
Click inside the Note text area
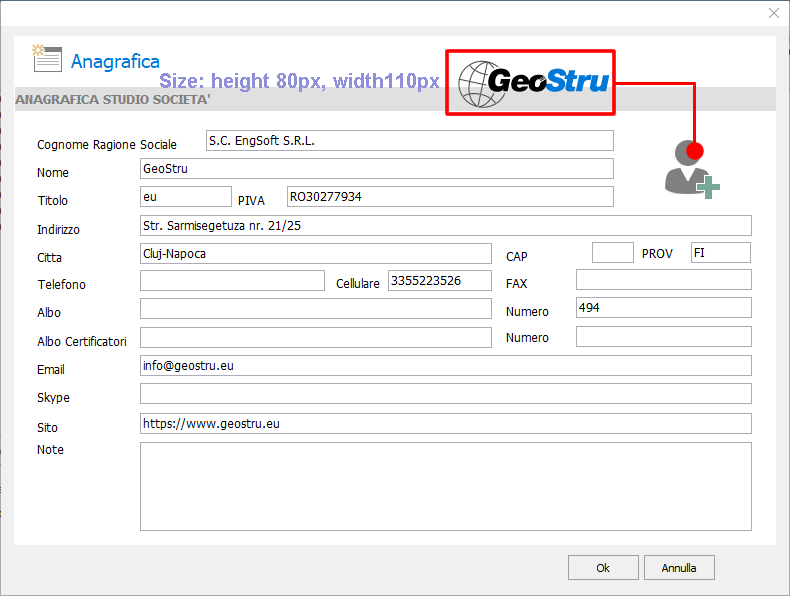point(445,487)
